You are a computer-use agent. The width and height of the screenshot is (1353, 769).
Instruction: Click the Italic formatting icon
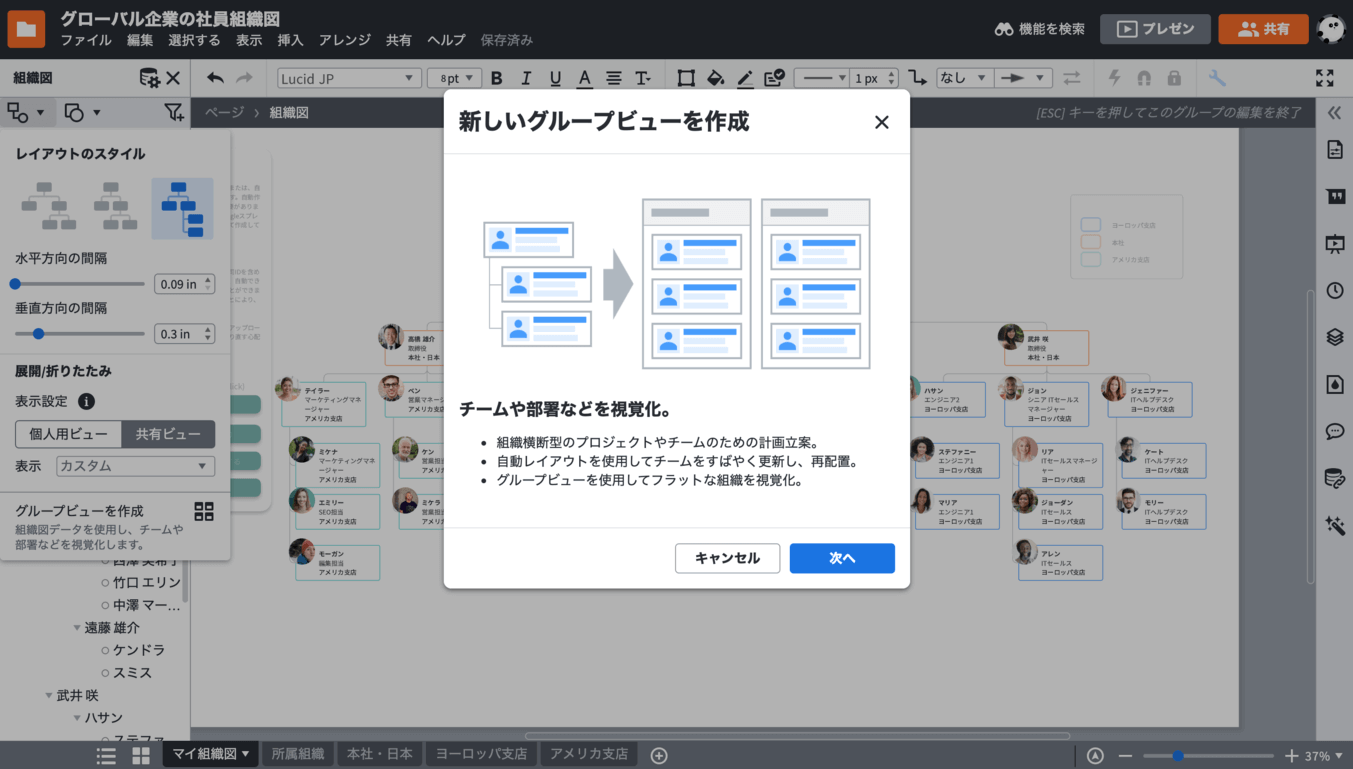[526, 78]
